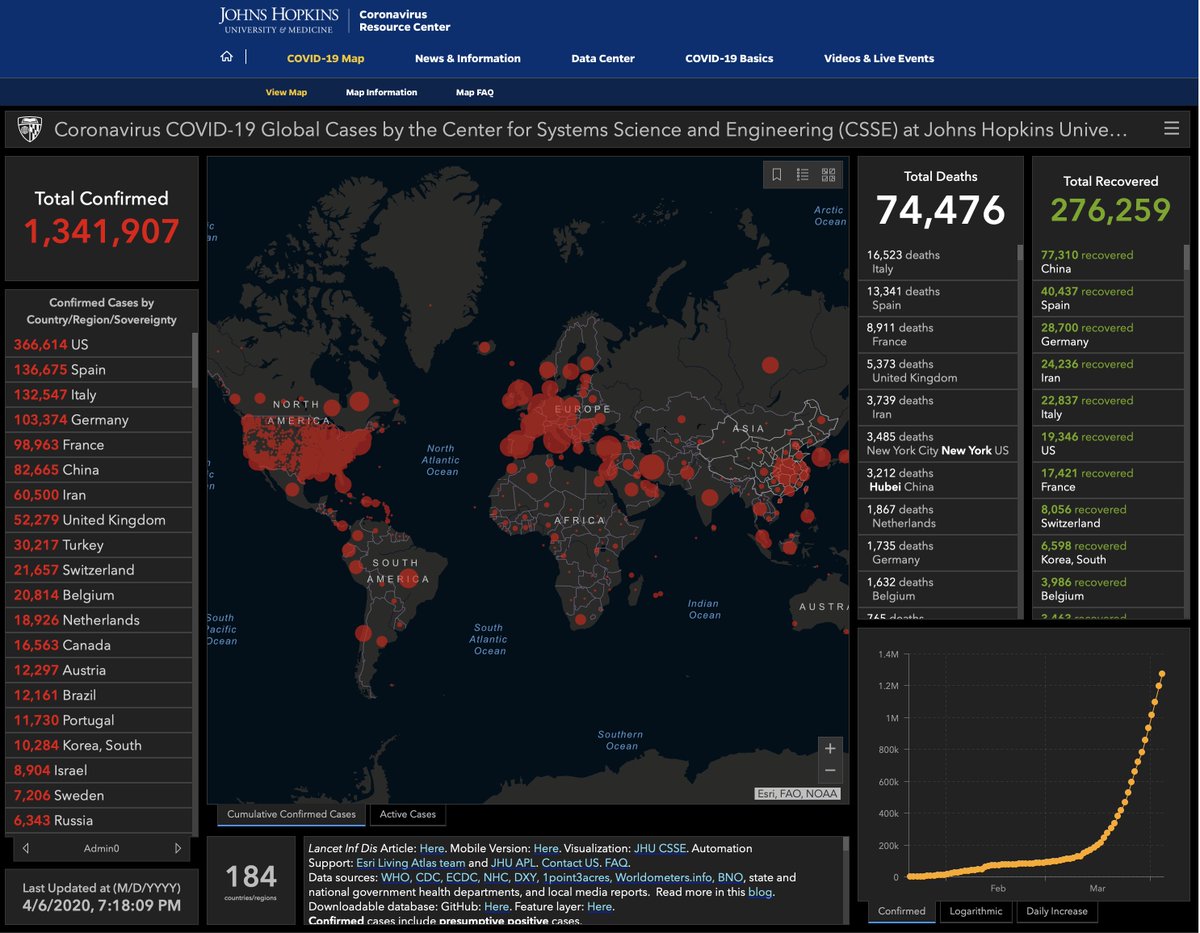The height and width of the screenshot is (933, 1200).
Task: Select Russia 6,343 confirmed row
Action: [99, 820]
